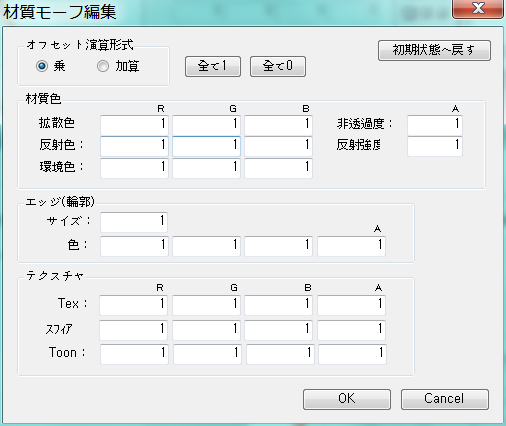Image resolution: width=506 pixels, height=426 pixels.
Task: Click the 初期状態へ戻す reset button
Action: pos(434,50)
